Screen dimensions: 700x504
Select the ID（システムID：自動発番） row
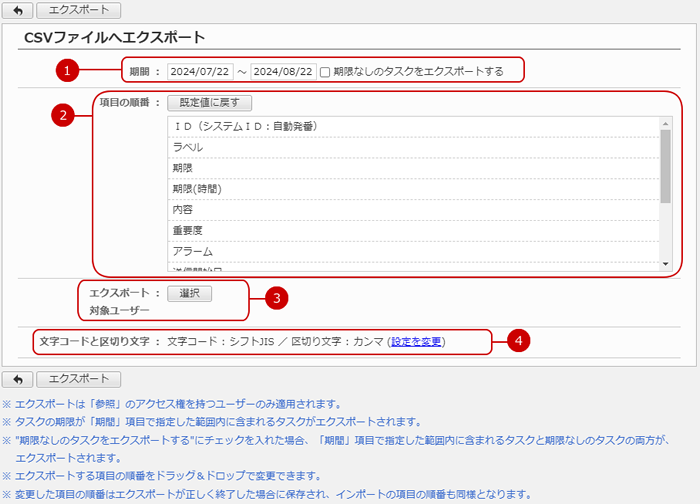pos(413,127)
